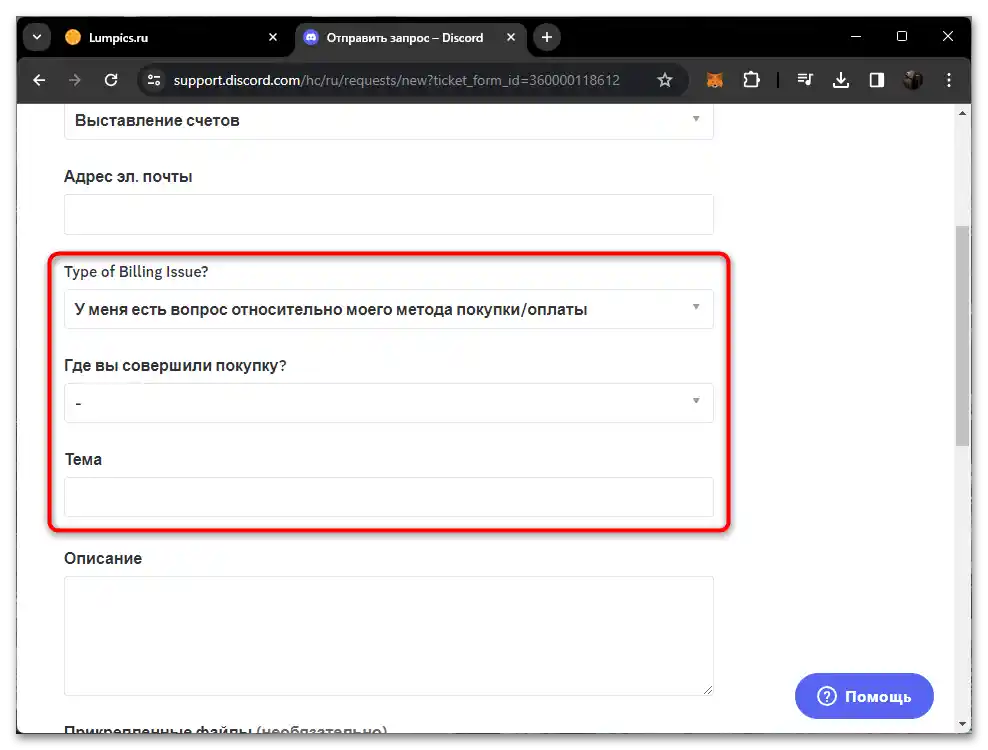Click into the Тема input field

coord(388,497)
